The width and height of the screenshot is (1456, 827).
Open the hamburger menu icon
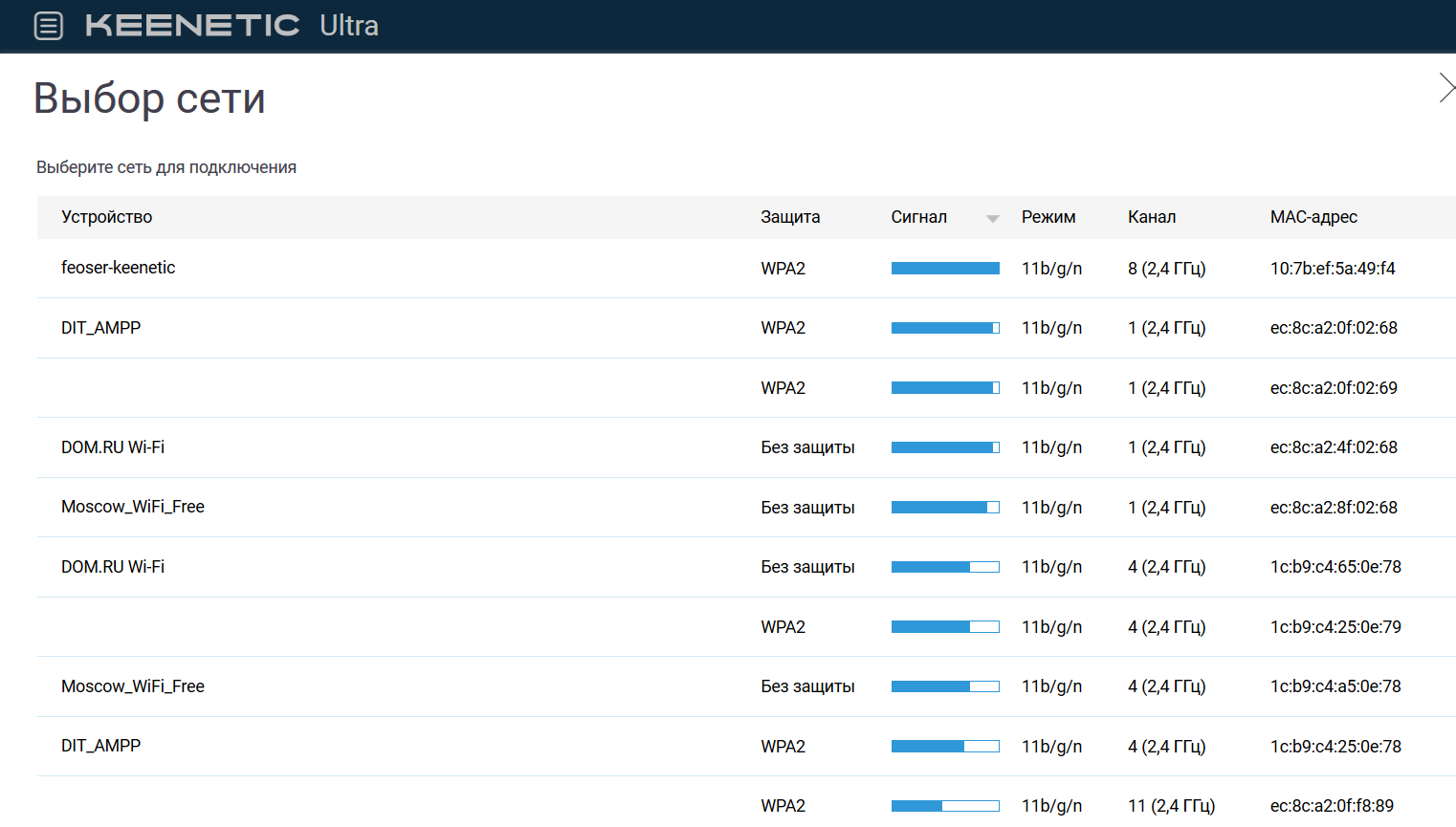[49, 26]
